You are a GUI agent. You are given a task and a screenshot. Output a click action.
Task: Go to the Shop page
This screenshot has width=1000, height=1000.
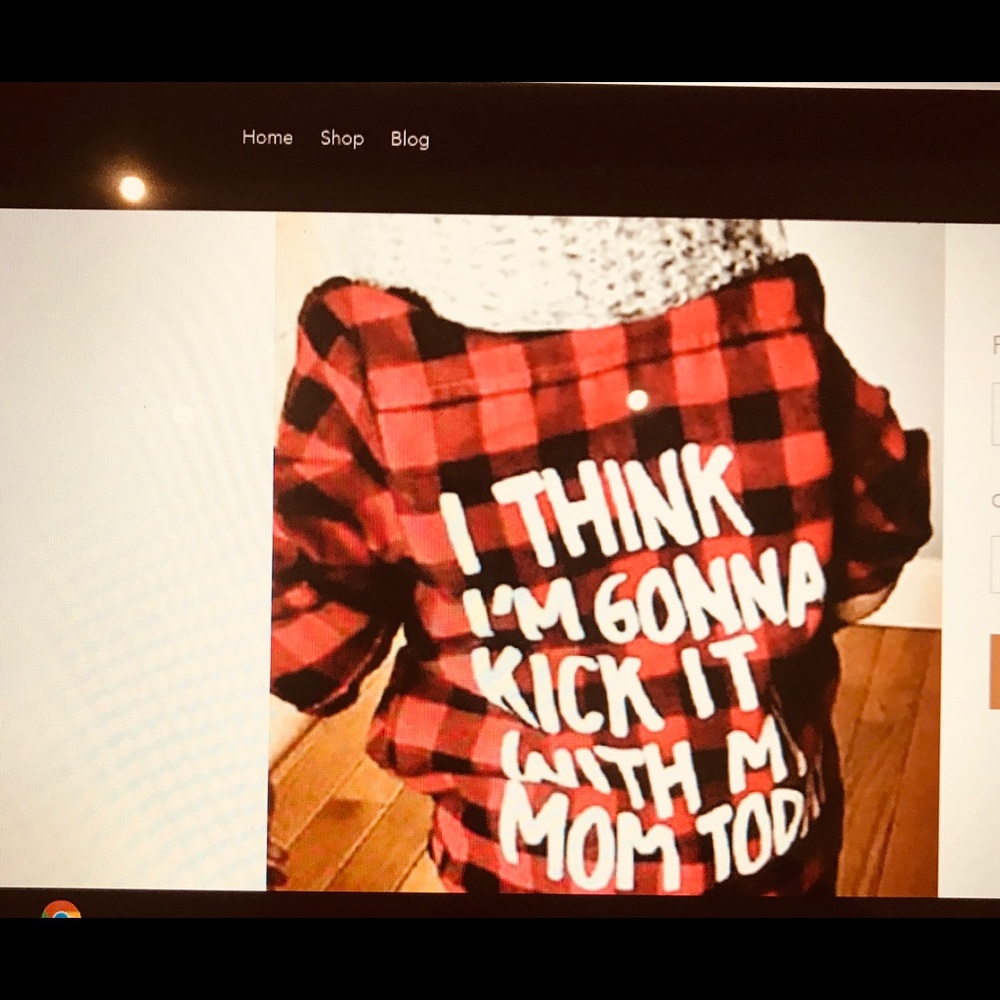(342, 139)
